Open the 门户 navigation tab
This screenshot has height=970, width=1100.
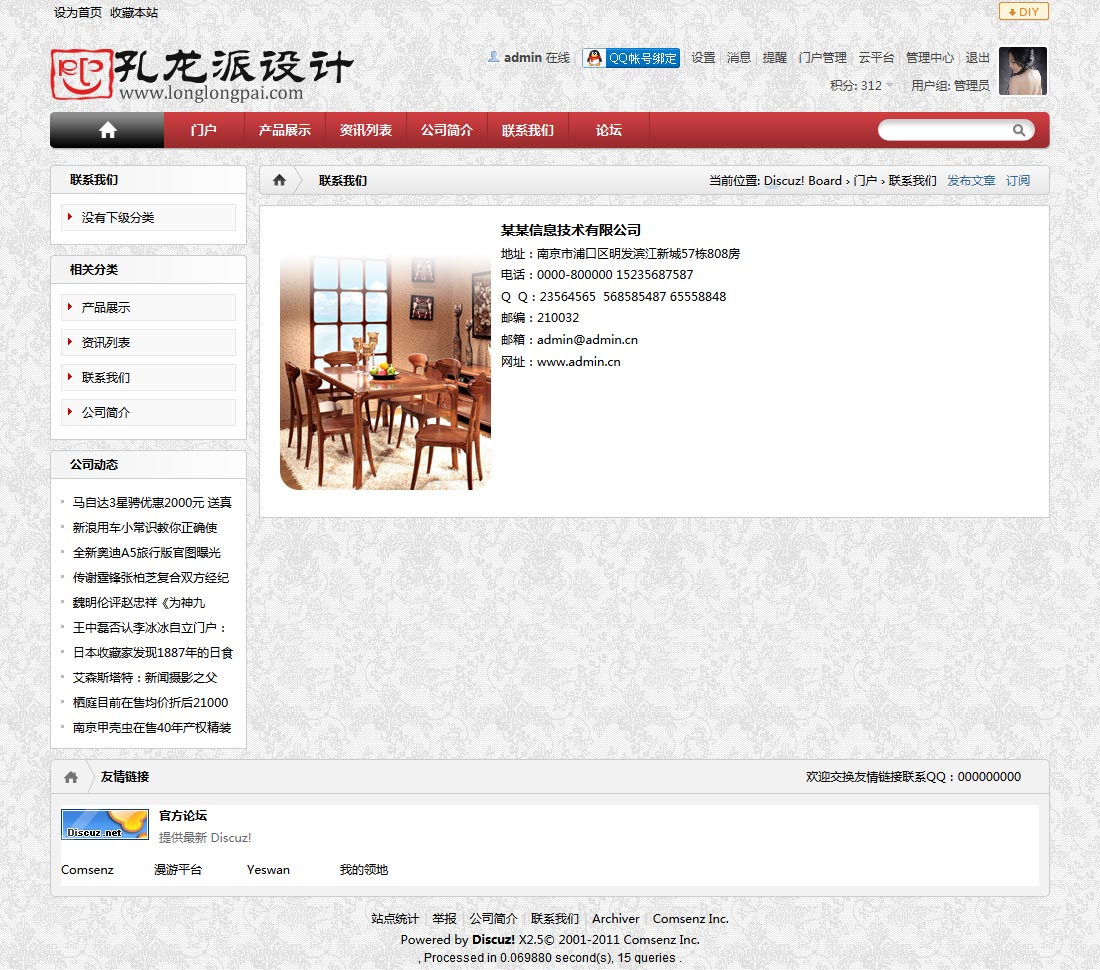click(x=203, y=130)
